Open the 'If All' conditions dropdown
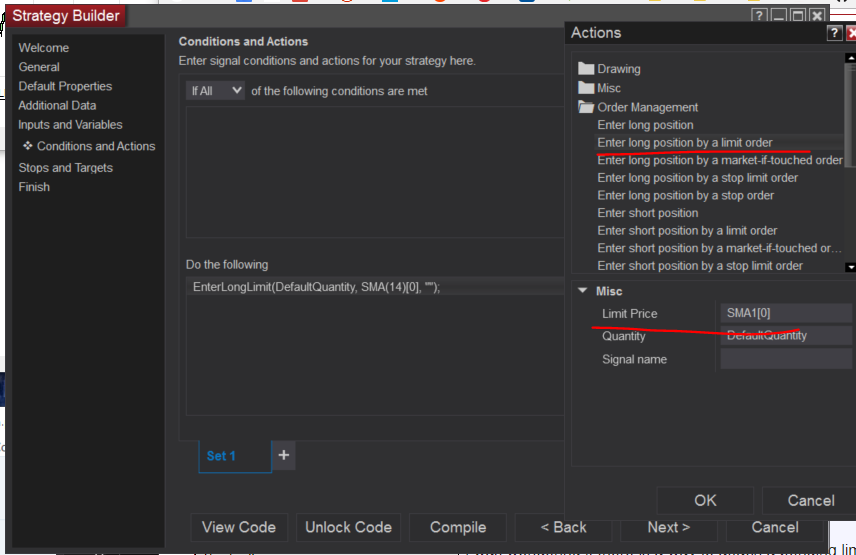This screenshot has height=555, width=856. [216, 91]
